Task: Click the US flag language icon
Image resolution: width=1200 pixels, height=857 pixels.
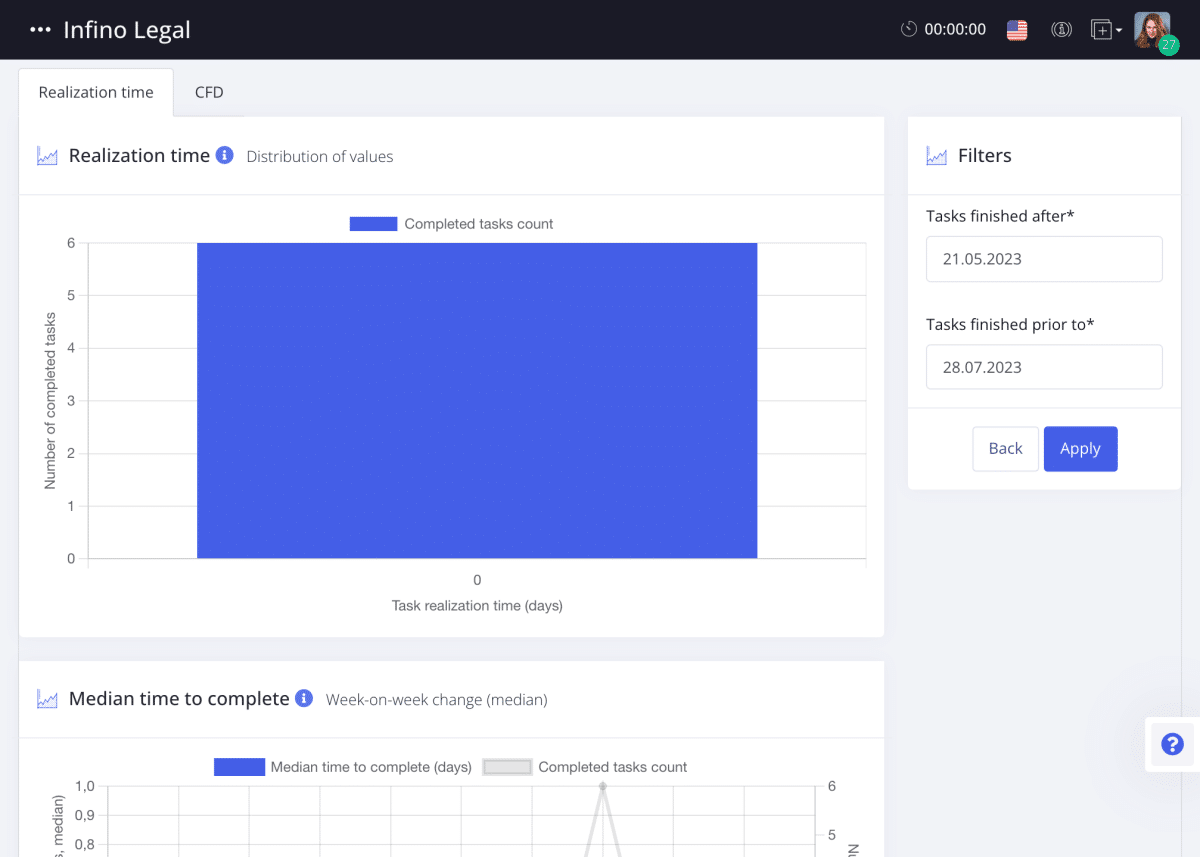Action: [1017, 30]
